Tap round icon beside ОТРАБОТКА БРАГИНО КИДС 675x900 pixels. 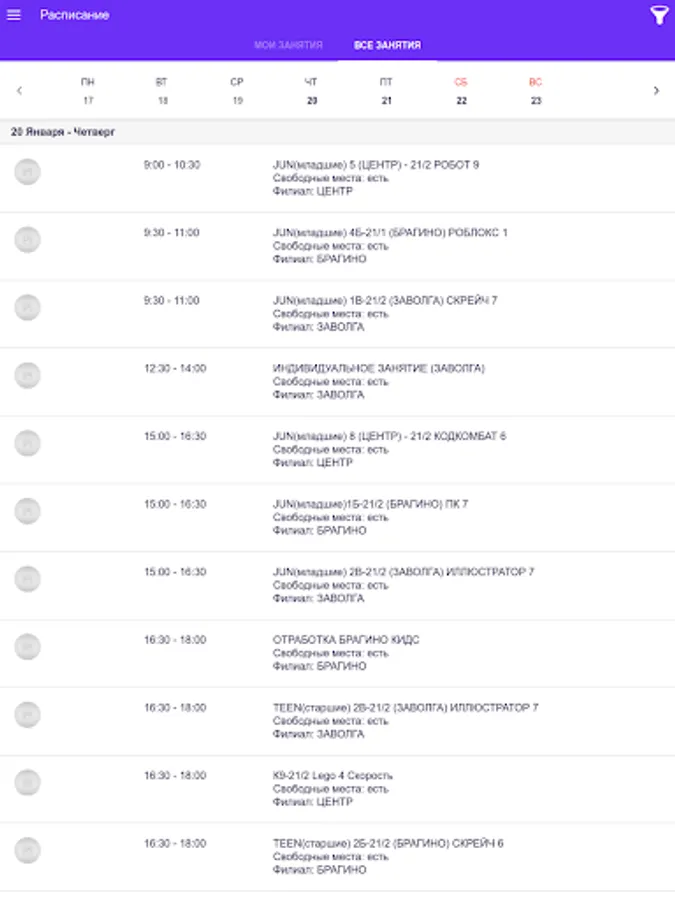tap(28, 647)
